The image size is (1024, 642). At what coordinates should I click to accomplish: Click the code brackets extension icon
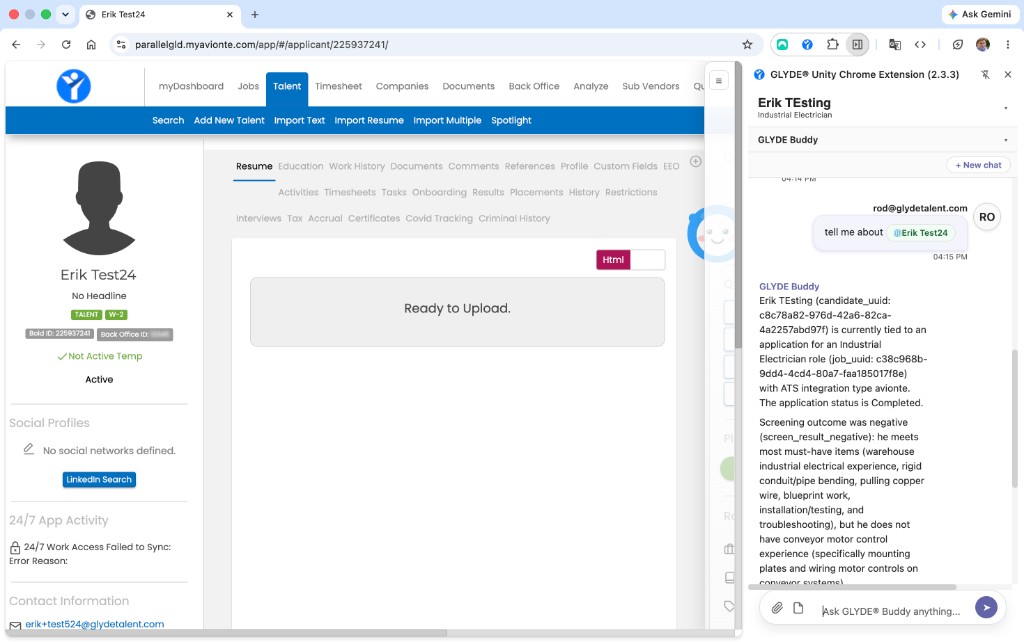(920, 44)
